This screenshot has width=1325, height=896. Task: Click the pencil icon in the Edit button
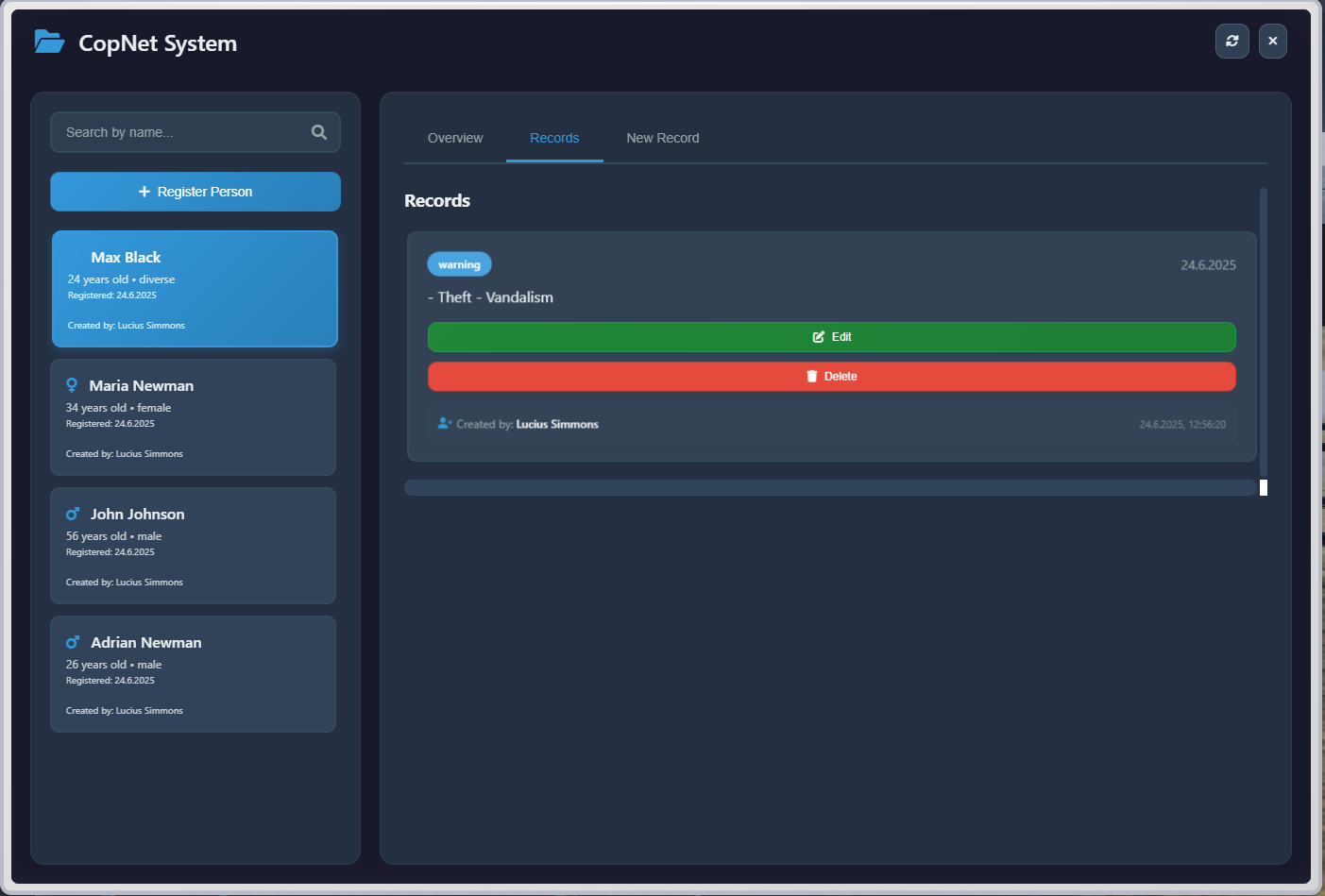[x=819, y=337]
